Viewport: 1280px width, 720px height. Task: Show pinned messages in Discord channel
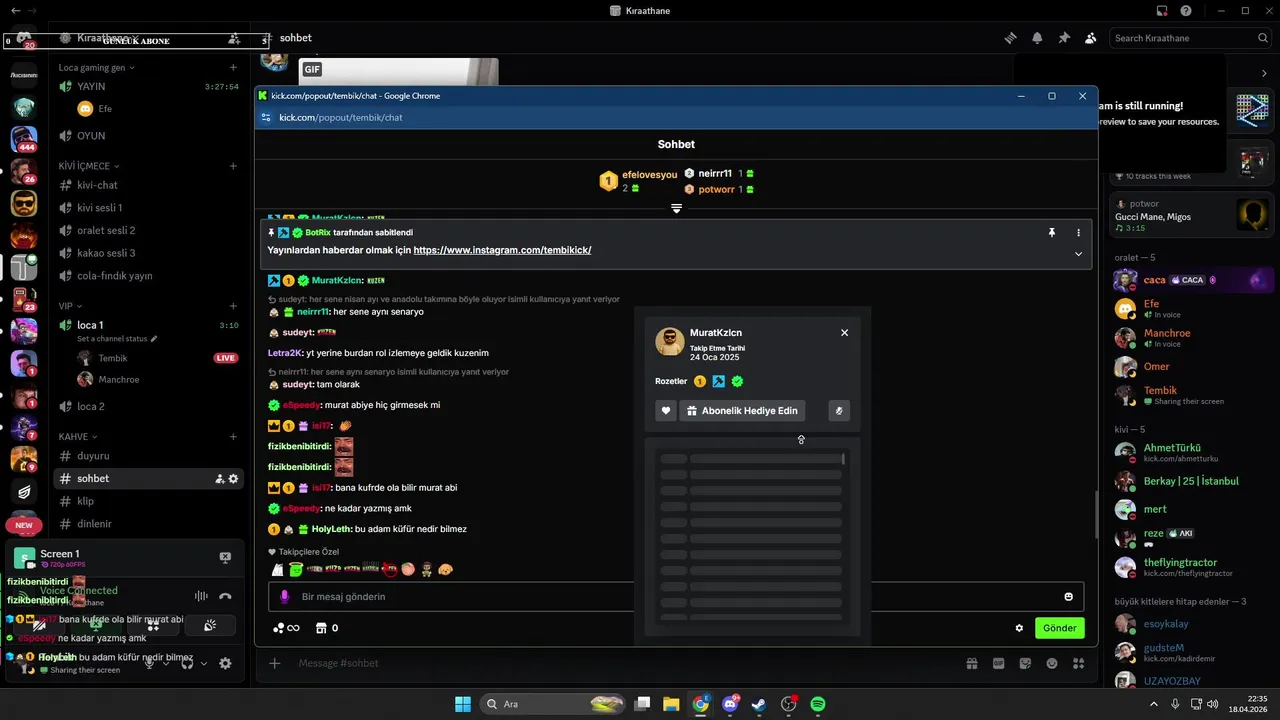1064,38
